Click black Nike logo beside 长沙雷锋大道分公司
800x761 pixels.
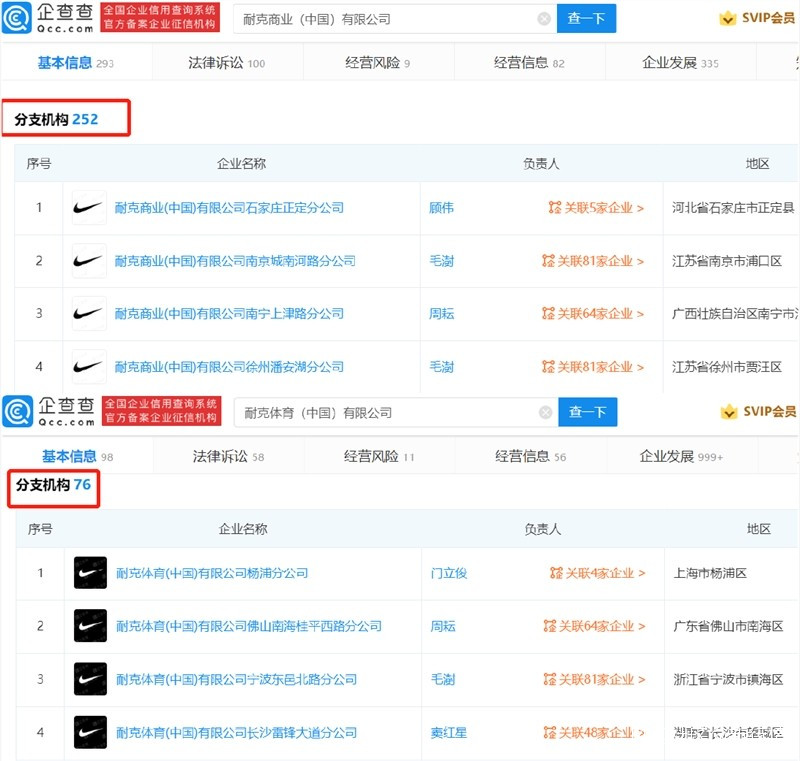tap(90, 732)
